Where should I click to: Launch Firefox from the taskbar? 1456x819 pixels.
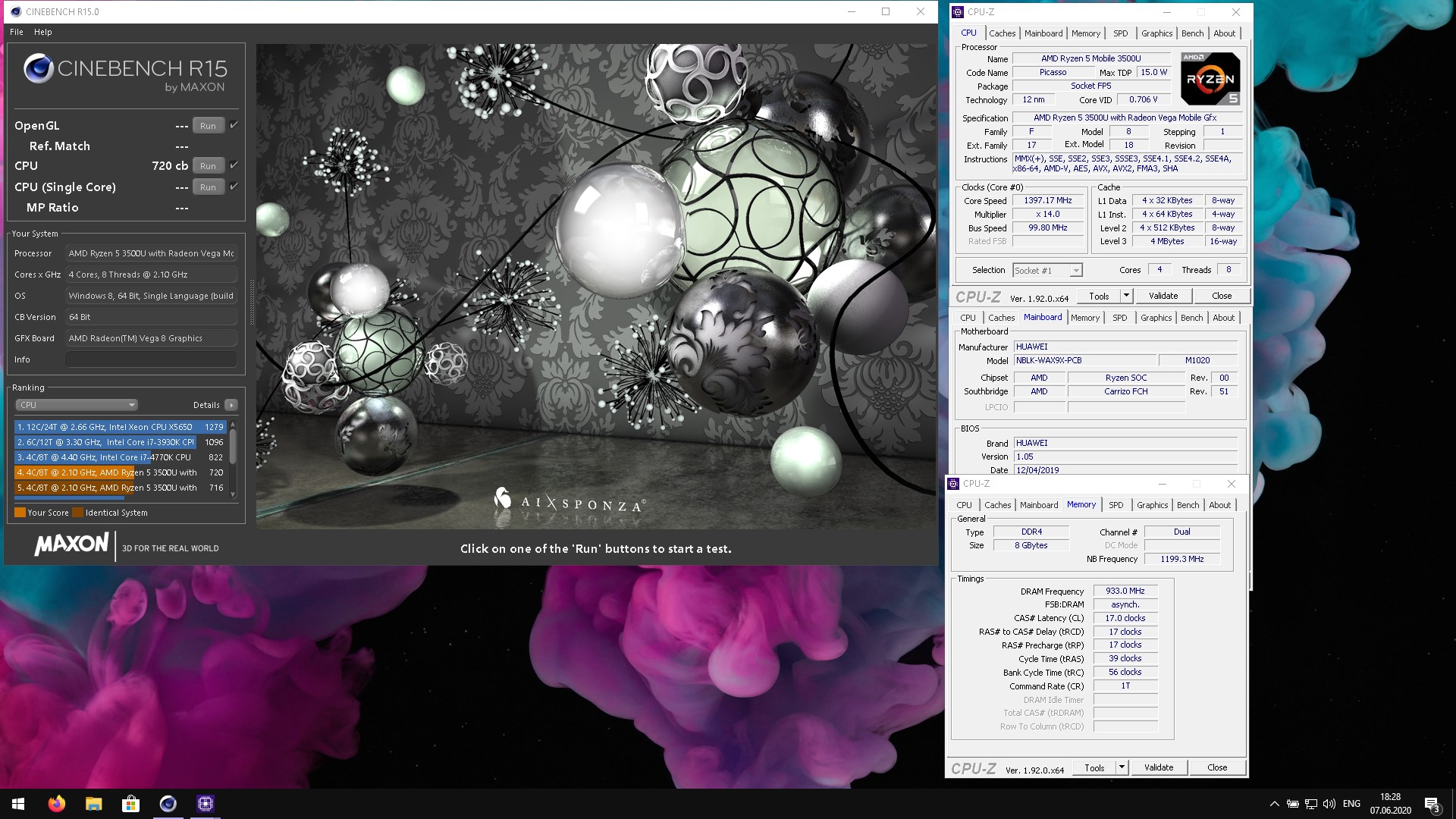click(x=56, y=804)
